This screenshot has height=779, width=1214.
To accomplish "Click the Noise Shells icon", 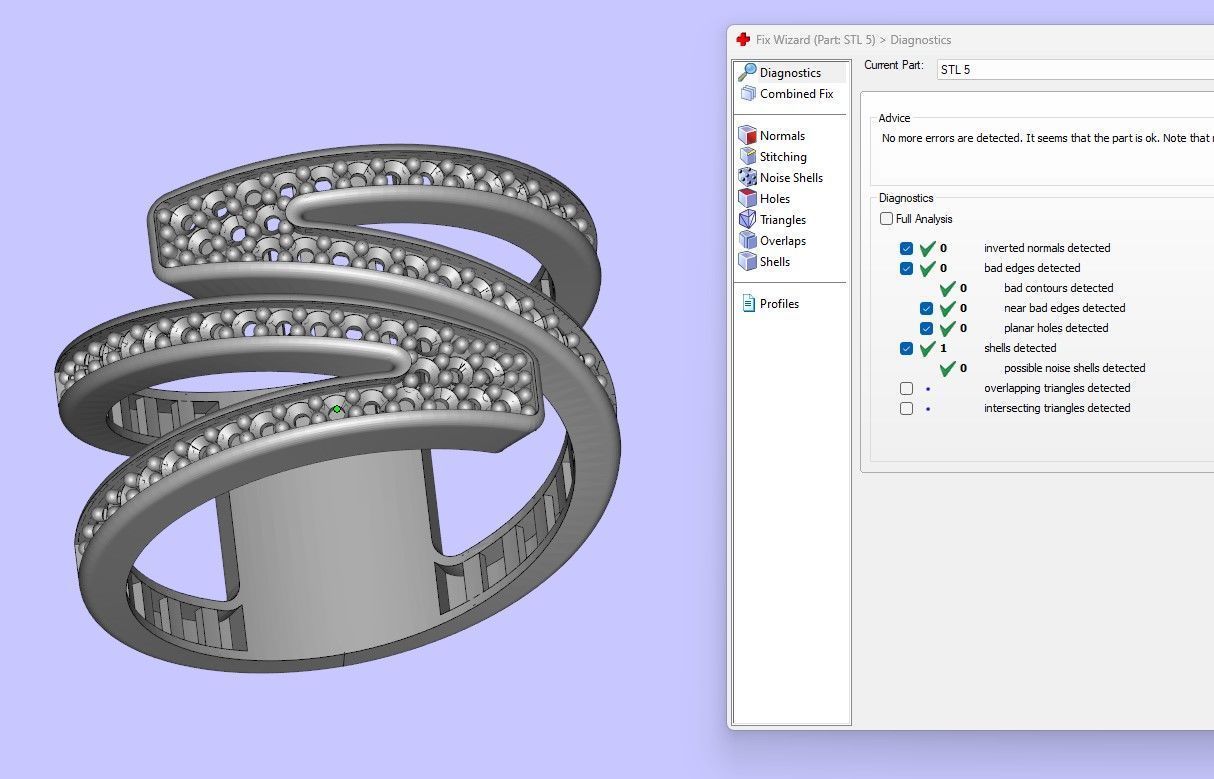I will point(747,177).
